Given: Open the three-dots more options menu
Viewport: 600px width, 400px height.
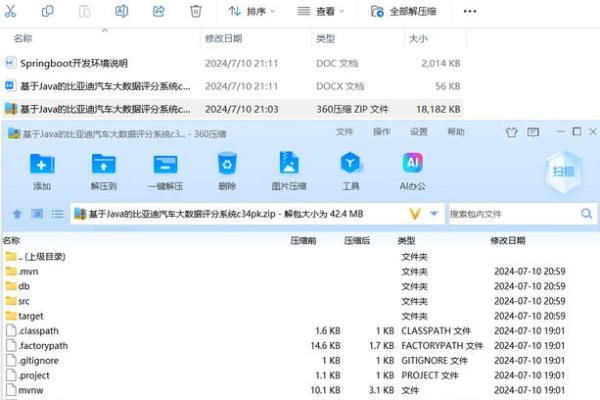Looking at the screenshot, I should pyautogui.click(x=470, y=11).
